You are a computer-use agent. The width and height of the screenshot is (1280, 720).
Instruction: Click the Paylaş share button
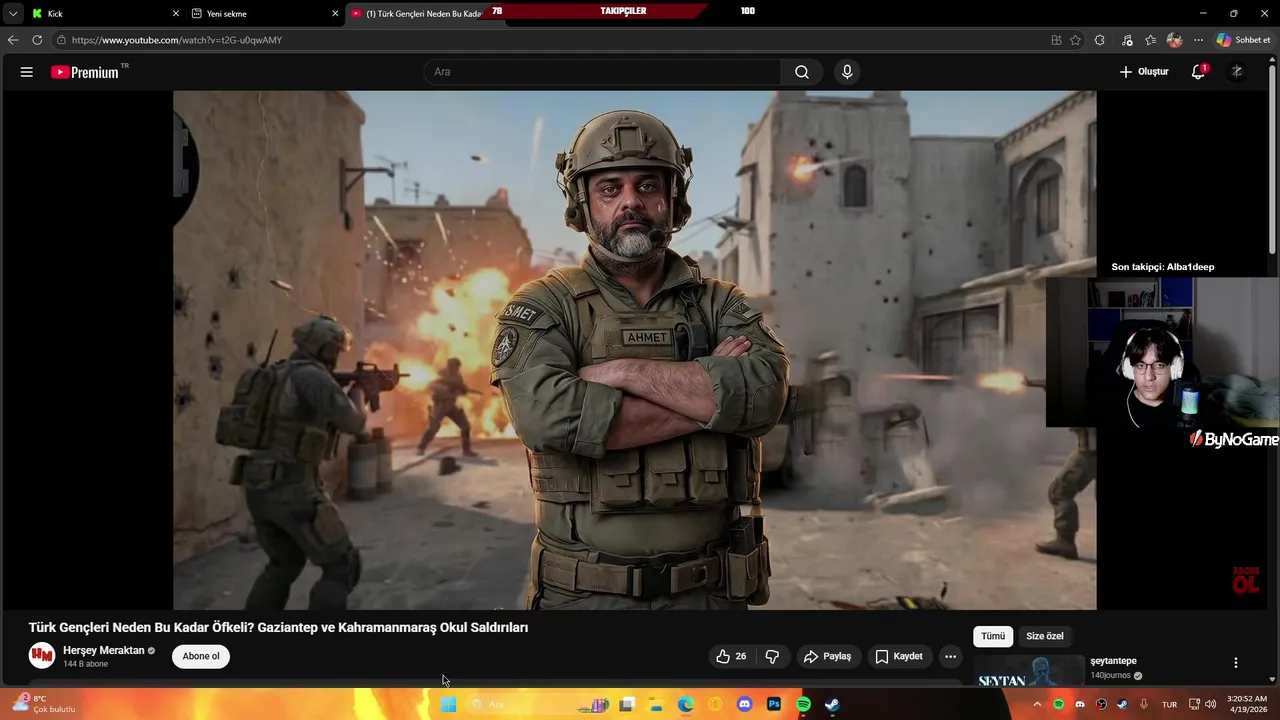(828, 656)
